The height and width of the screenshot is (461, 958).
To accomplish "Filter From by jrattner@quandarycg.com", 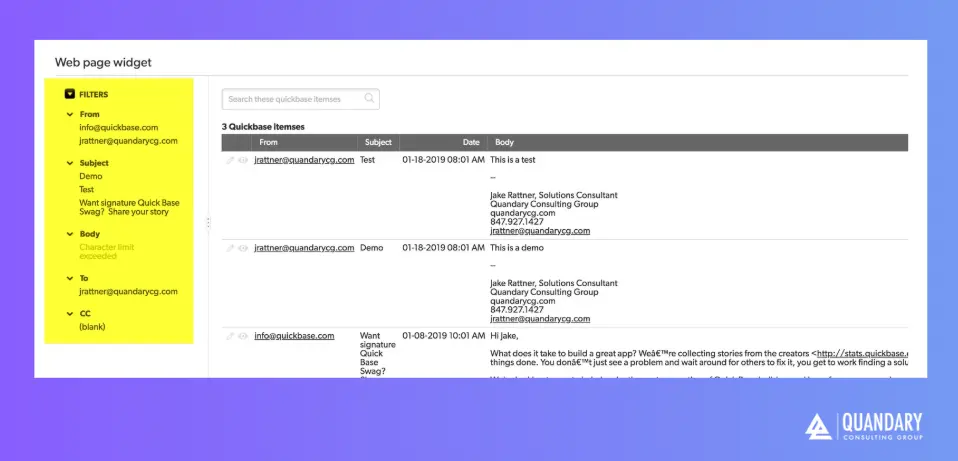I will point(128,141).
